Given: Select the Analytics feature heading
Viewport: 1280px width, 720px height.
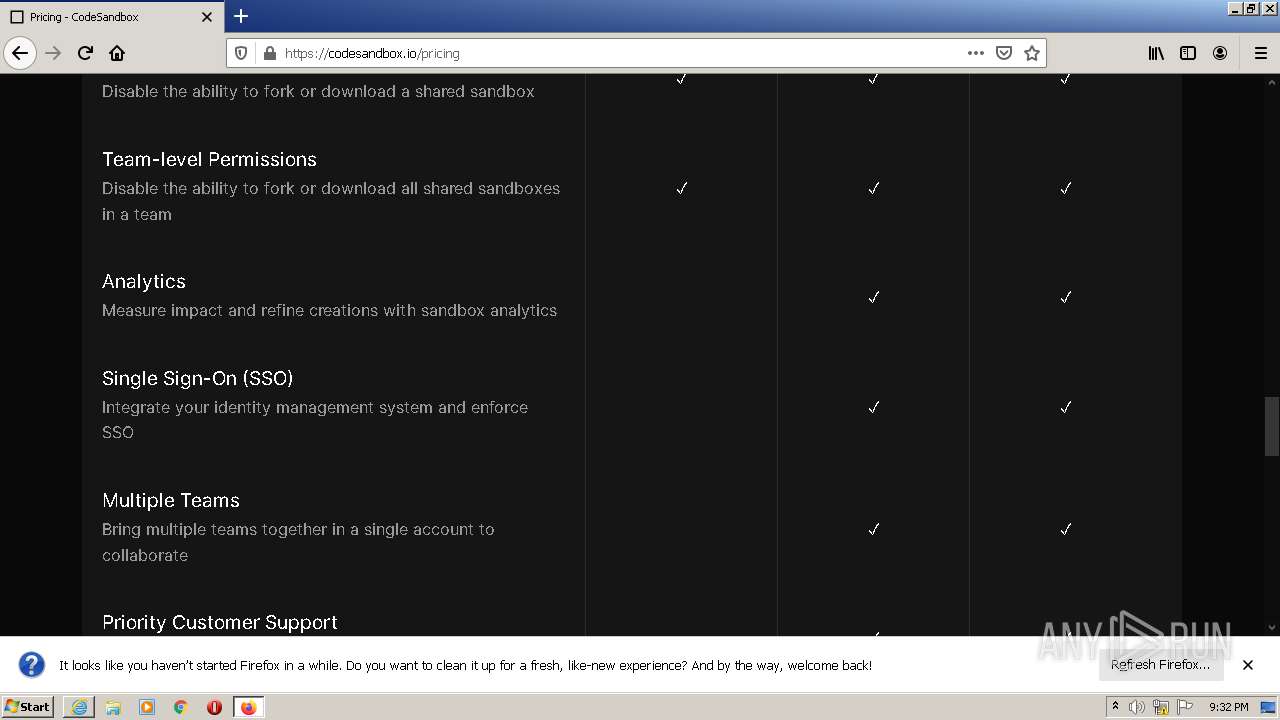Looking at the screenshot, I should [144, 281].
